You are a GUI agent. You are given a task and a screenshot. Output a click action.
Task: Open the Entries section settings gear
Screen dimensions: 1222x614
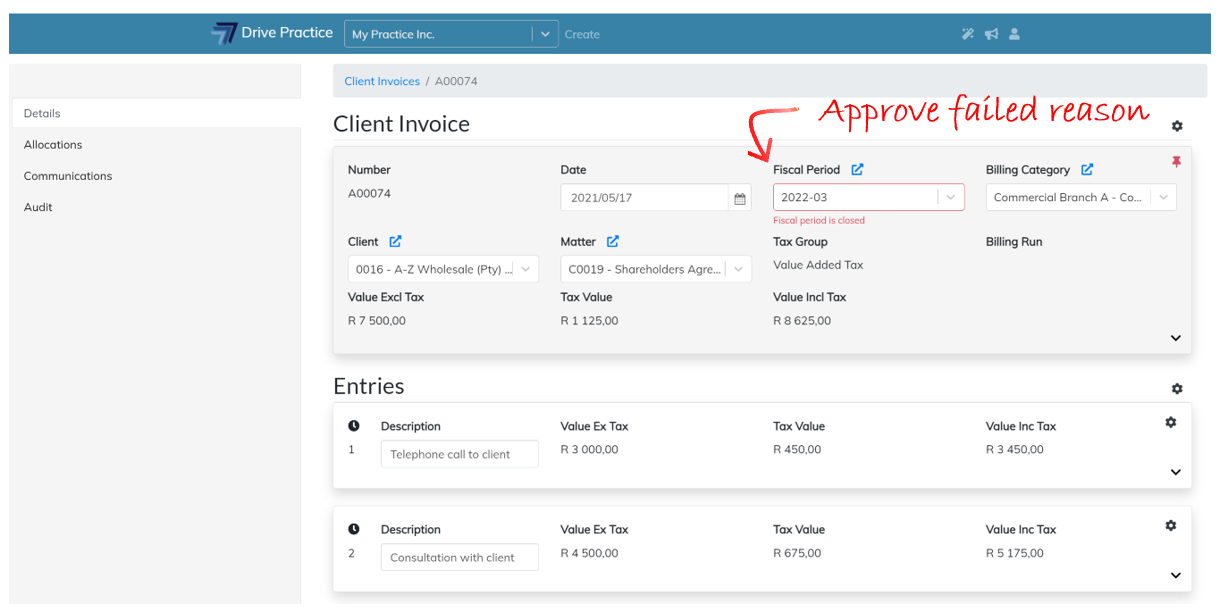click(x=1177, y=389)
